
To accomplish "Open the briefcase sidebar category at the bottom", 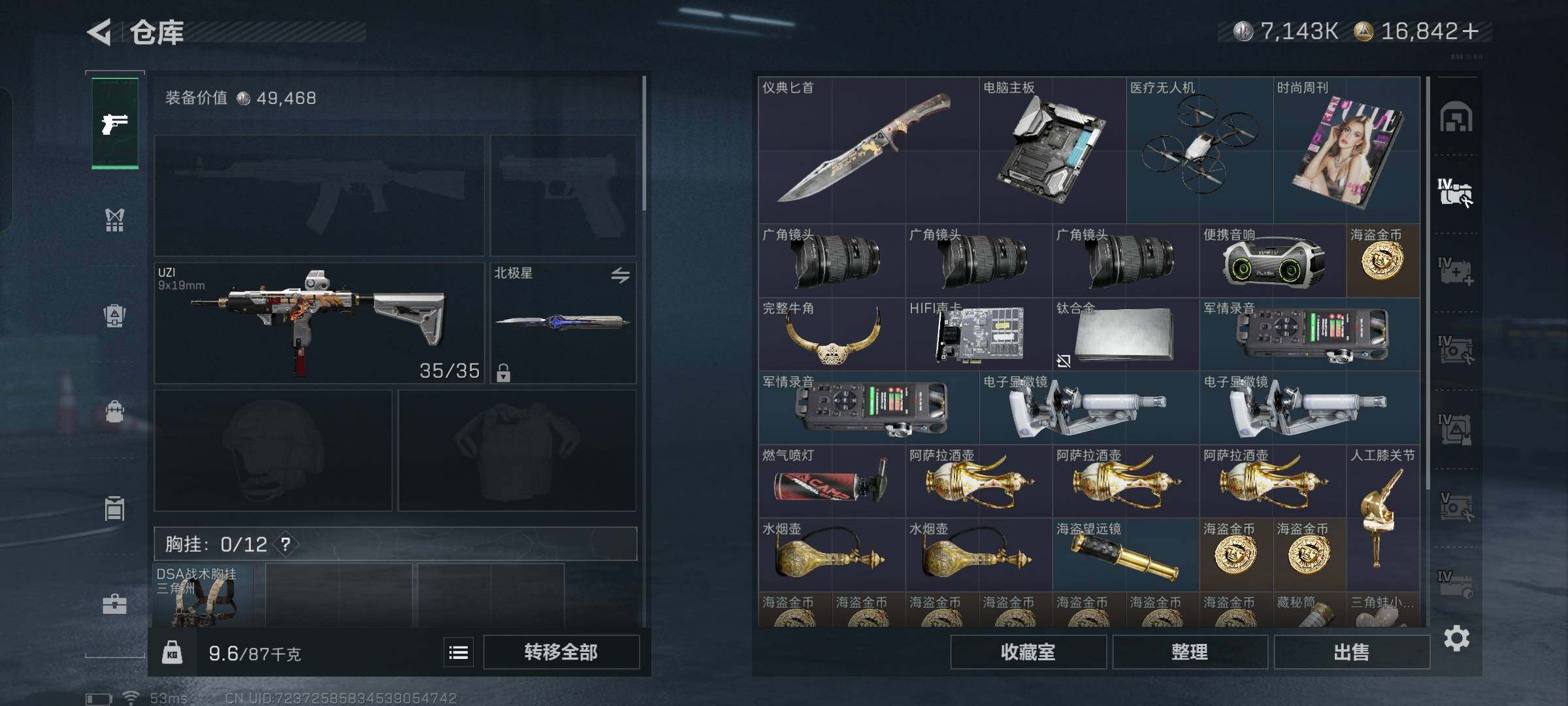I will click(114, 604).
